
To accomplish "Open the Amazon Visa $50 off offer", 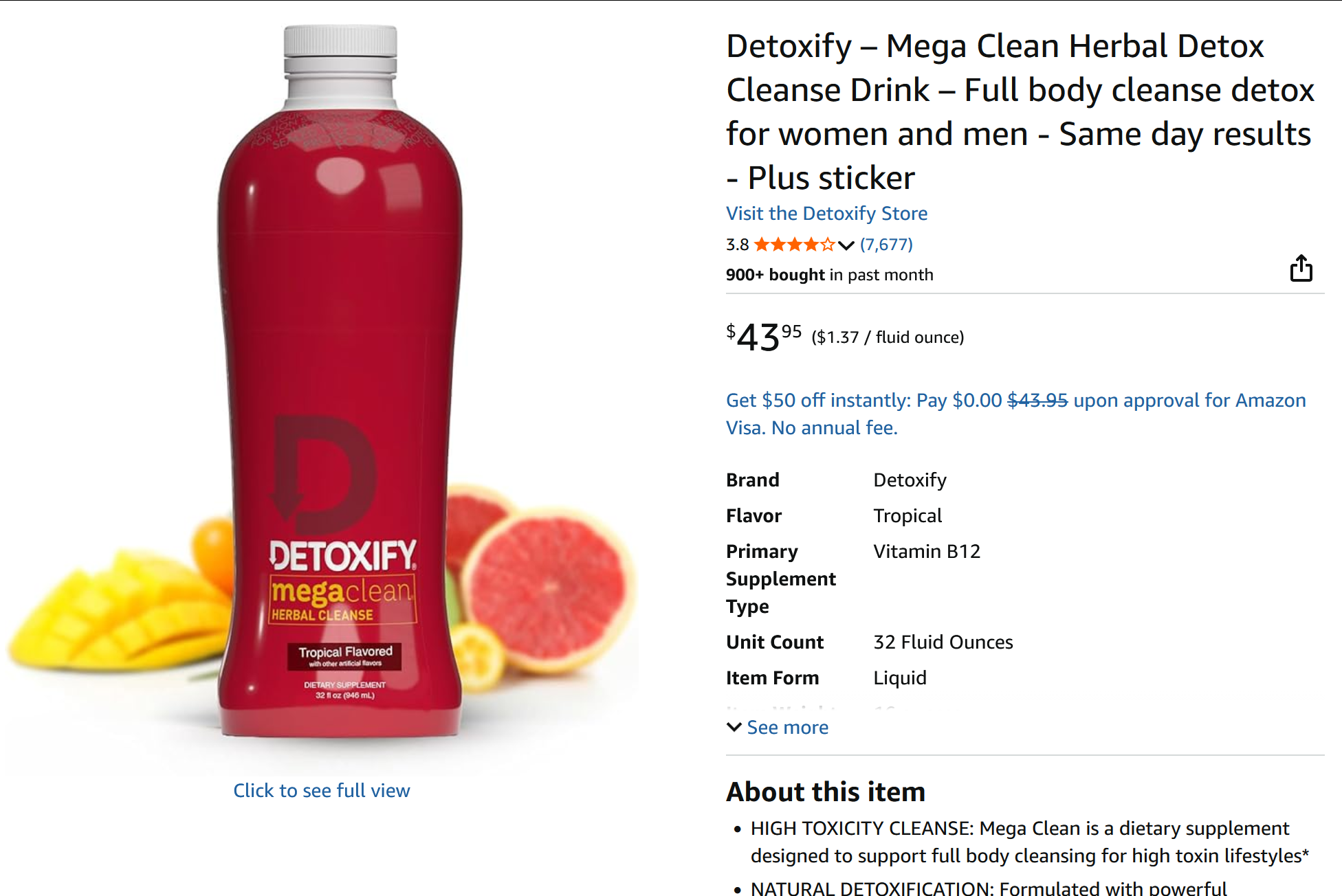I will (1015, 414).
